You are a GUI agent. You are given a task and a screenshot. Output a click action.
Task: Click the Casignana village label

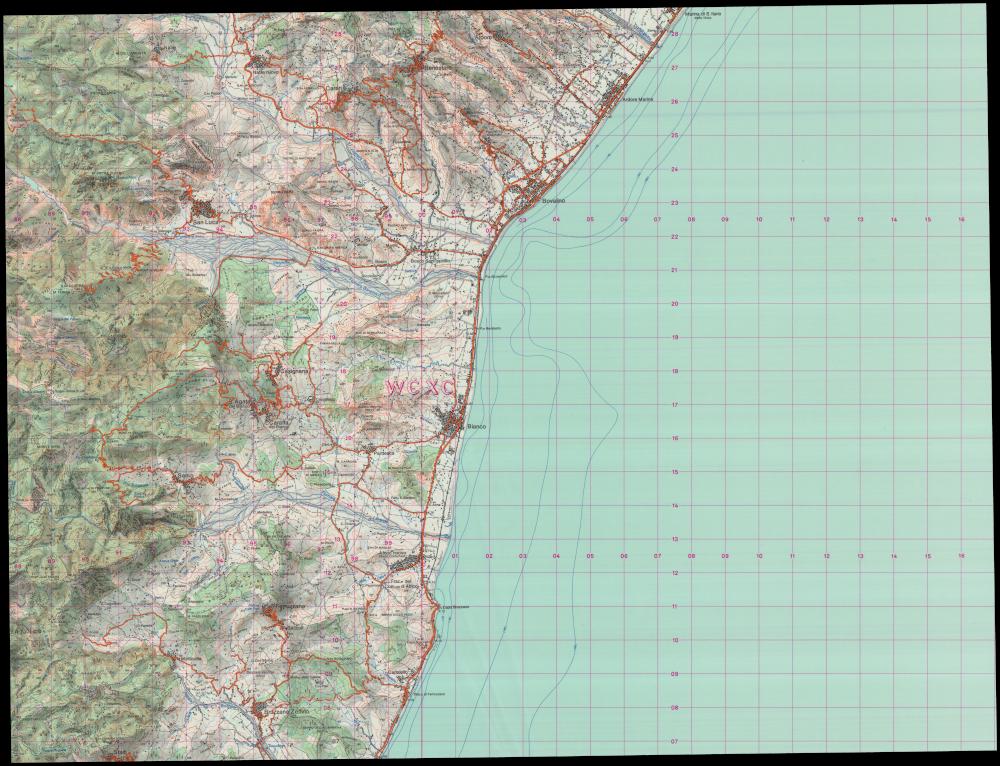(x=293, y=372)
